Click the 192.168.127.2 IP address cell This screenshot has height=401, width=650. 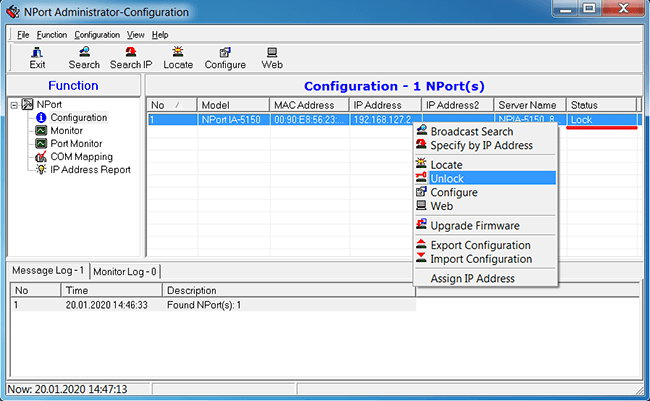click(x=385, y=120)
